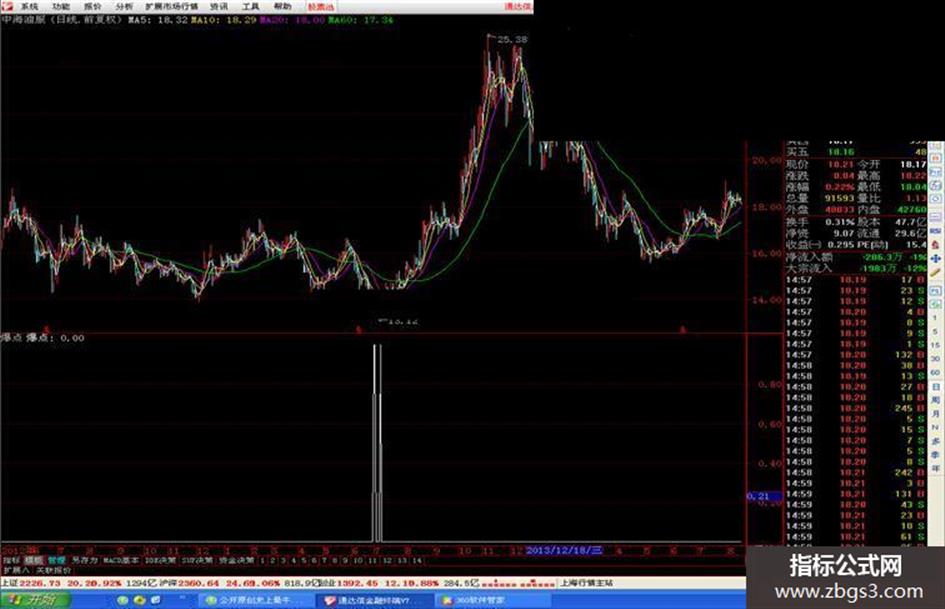Click the 净流入额 row
This screenshot has width=945, height=609.
(x=856, y=257)
